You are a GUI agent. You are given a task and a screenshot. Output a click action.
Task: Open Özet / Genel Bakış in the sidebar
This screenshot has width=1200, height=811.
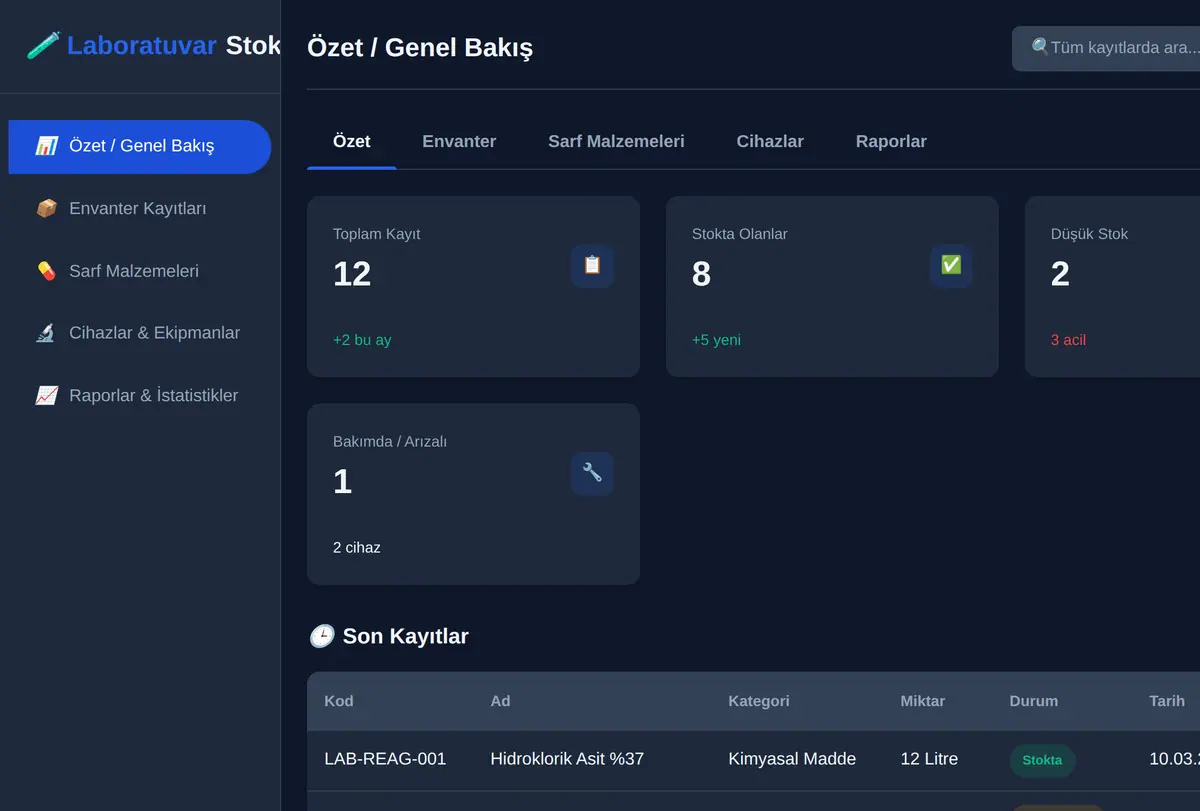(140, 146)
